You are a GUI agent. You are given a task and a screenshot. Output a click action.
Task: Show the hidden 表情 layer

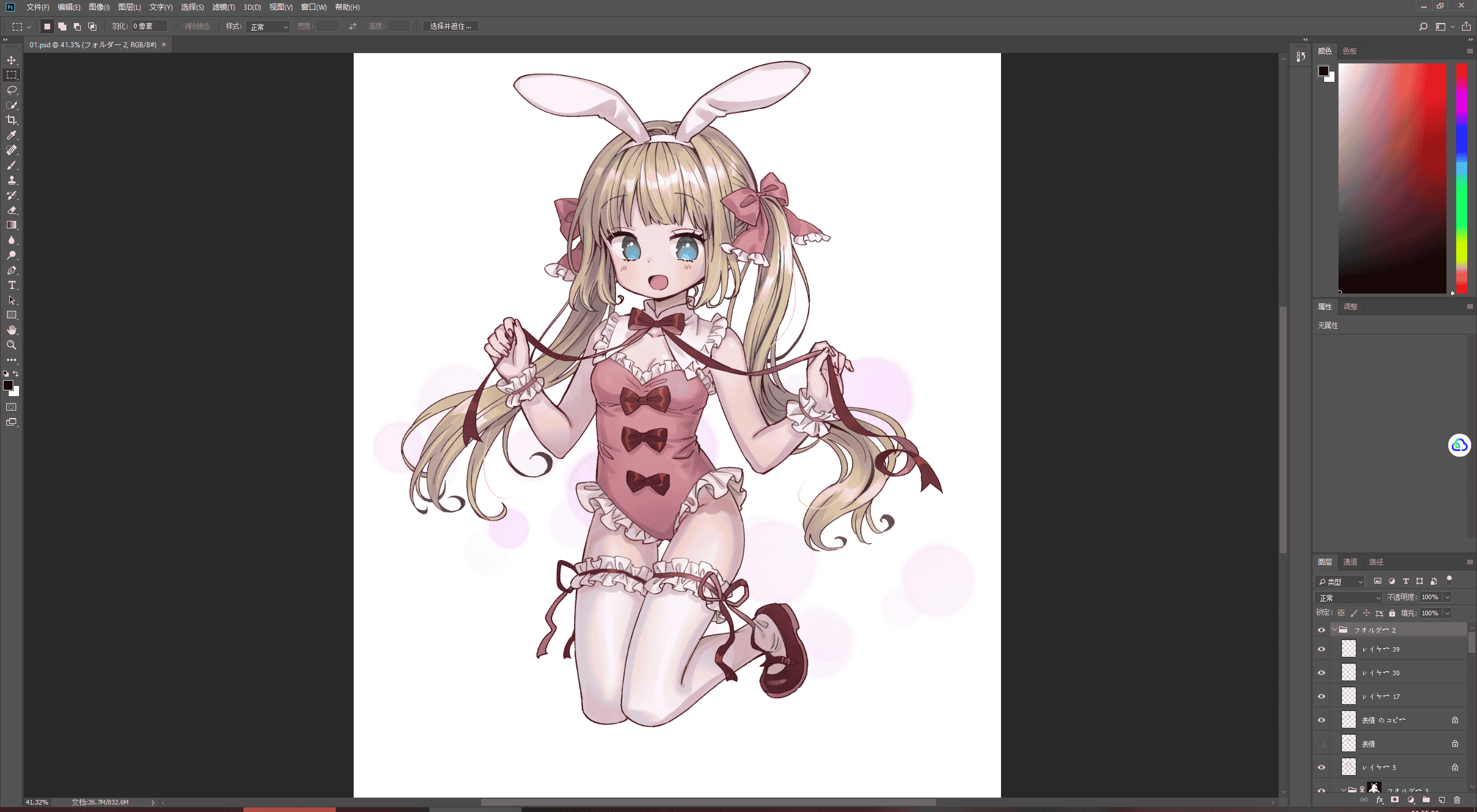(1321, 743)
